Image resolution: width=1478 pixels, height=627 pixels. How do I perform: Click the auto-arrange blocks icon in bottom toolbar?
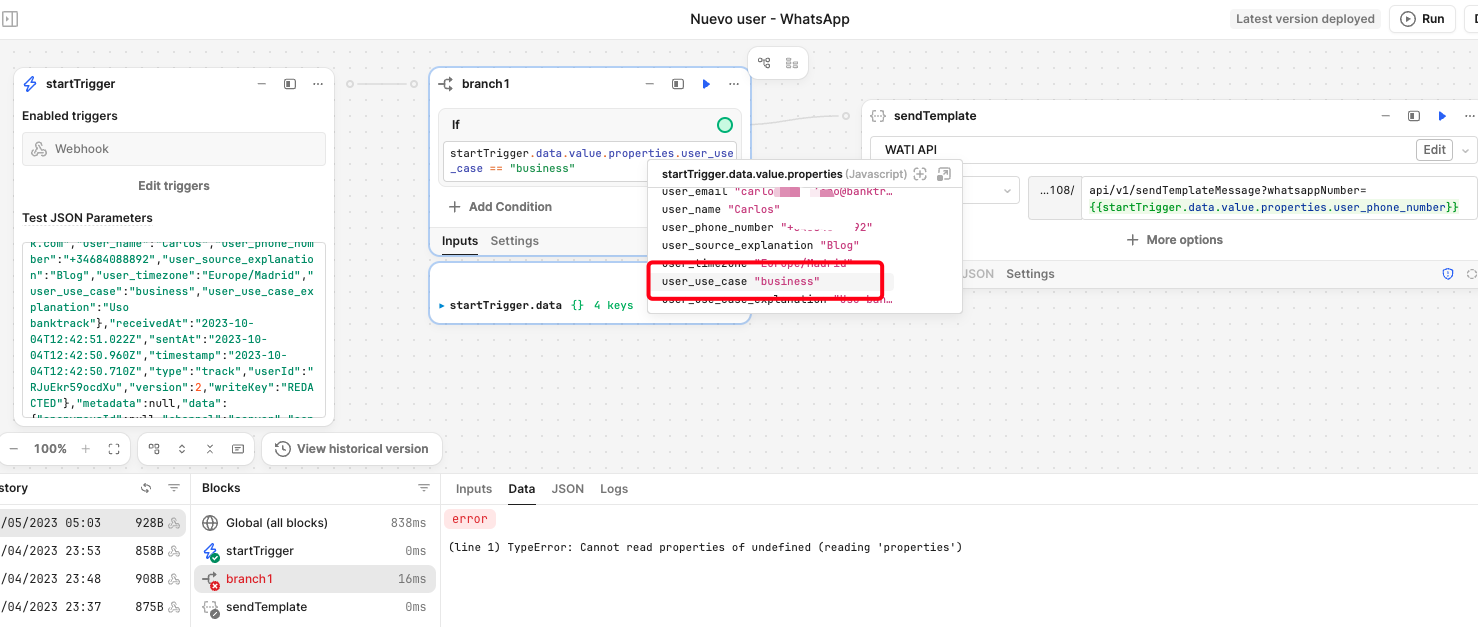coord(154,449)
